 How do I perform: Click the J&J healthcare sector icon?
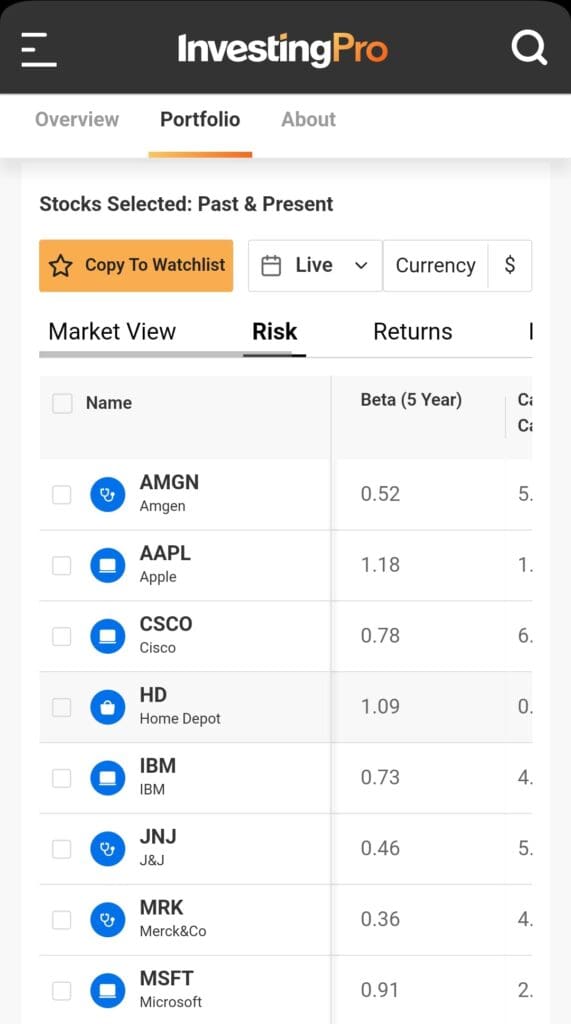107,849
